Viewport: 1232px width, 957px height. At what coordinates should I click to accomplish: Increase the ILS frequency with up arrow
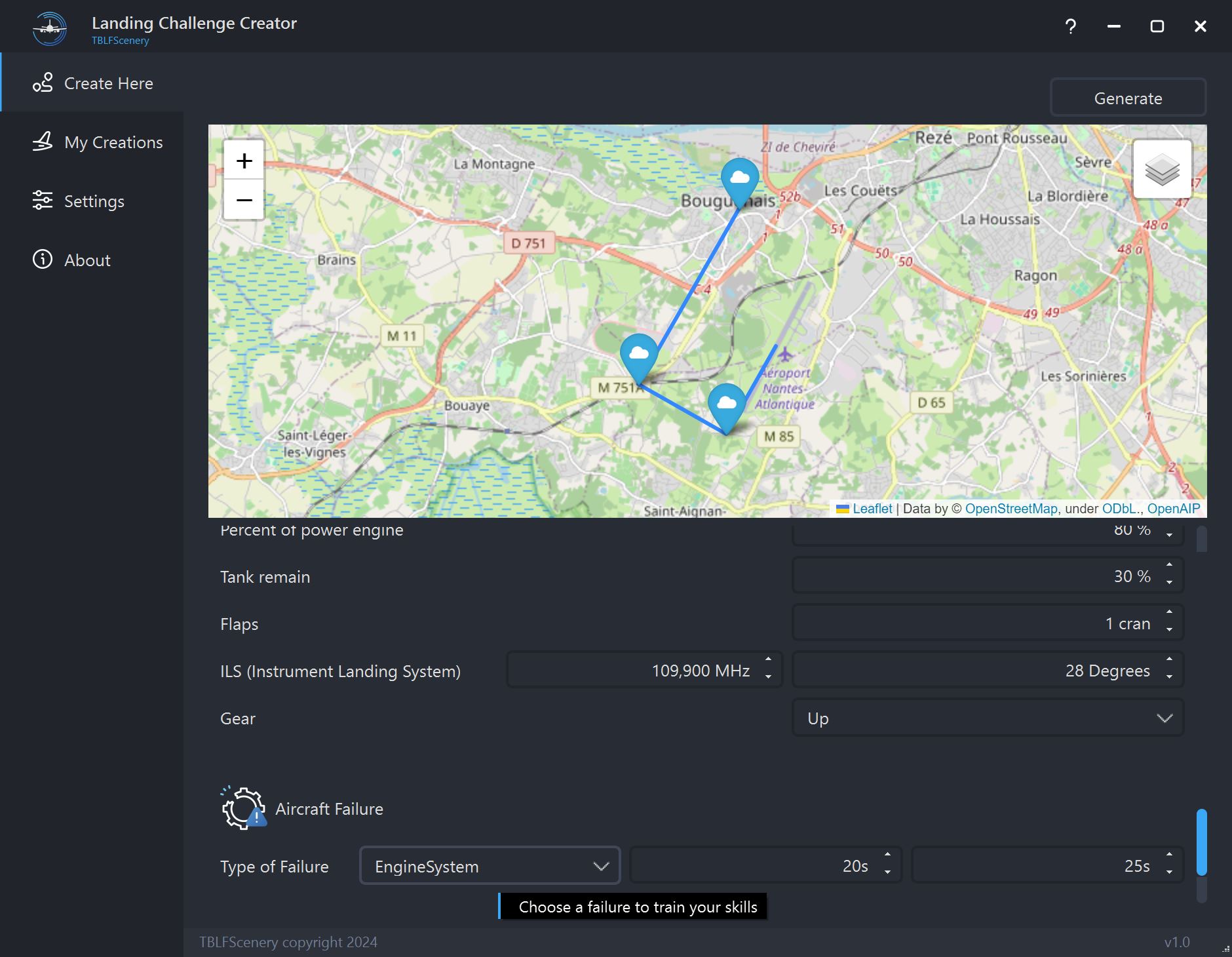pos(768,659)
